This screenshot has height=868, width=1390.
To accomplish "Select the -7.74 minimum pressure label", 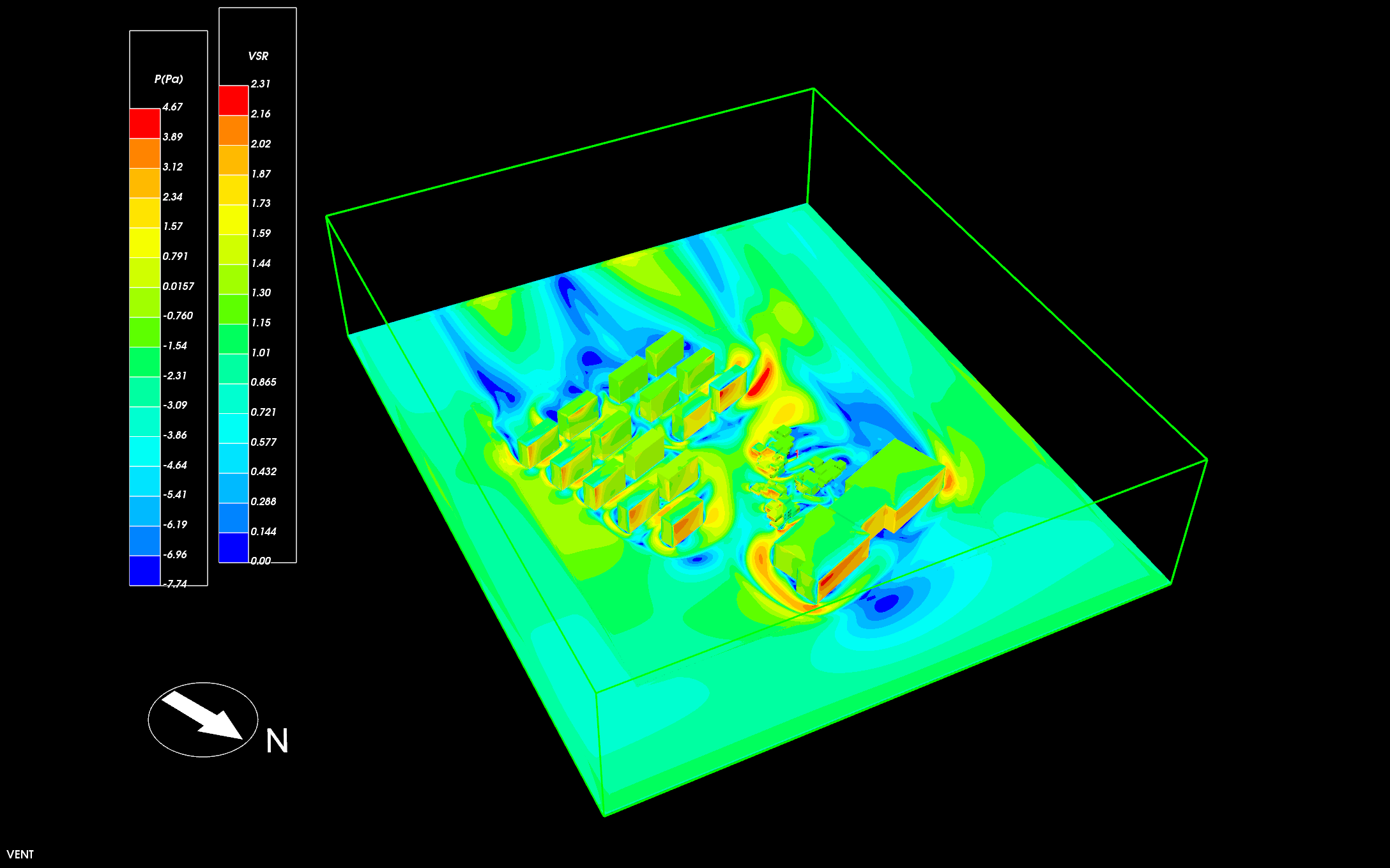I will pyautogui.click(x=175, y=584).
